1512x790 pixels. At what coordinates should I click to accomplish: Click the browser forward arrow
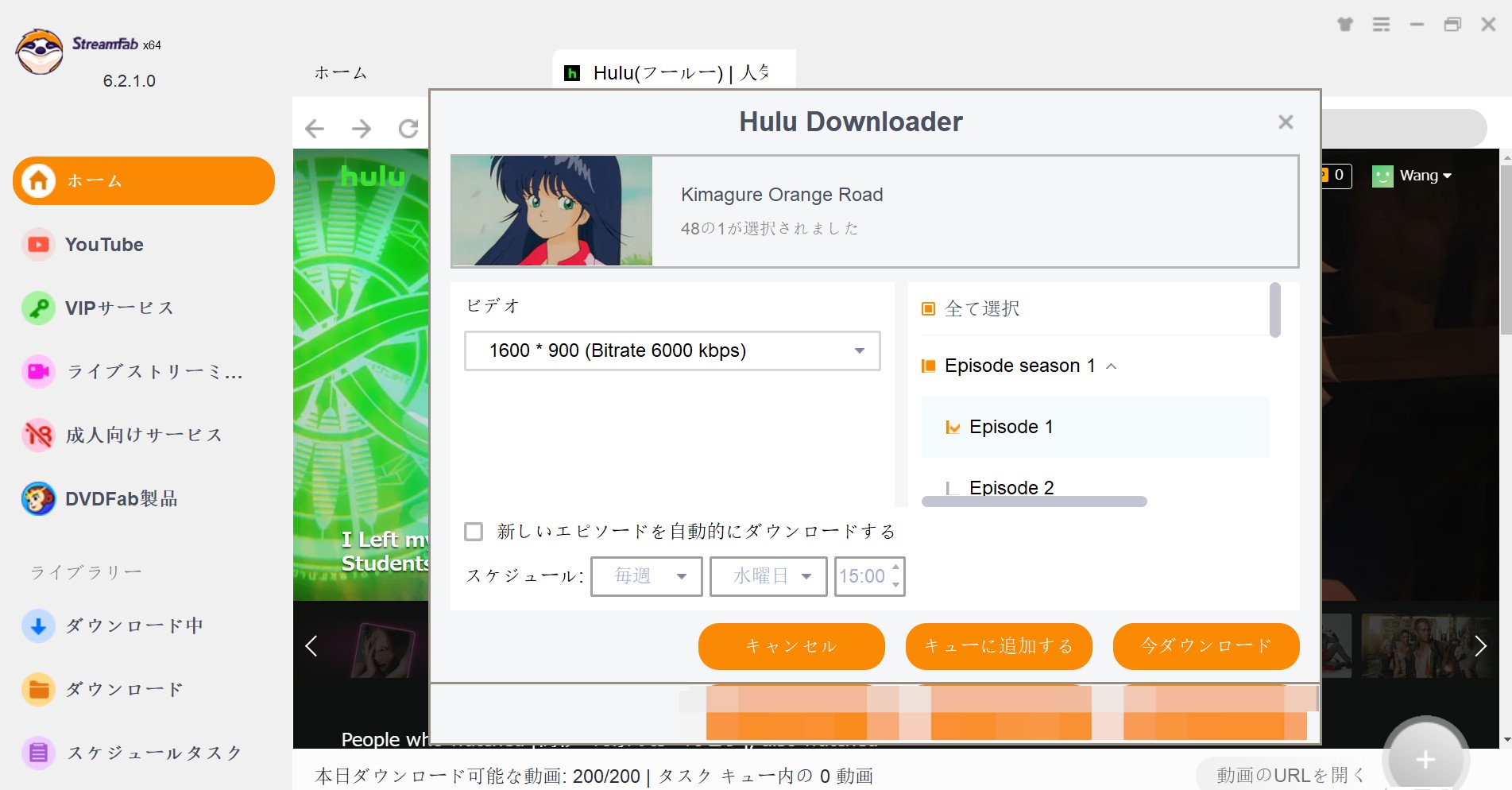pos(362,129)
